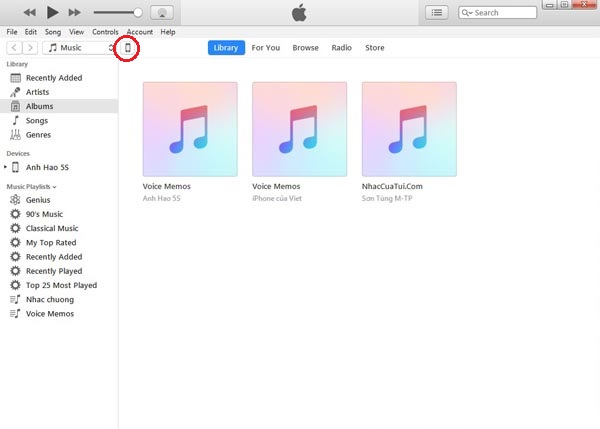
Task: Go back with the left arrow button
Action: pos(14,48)
